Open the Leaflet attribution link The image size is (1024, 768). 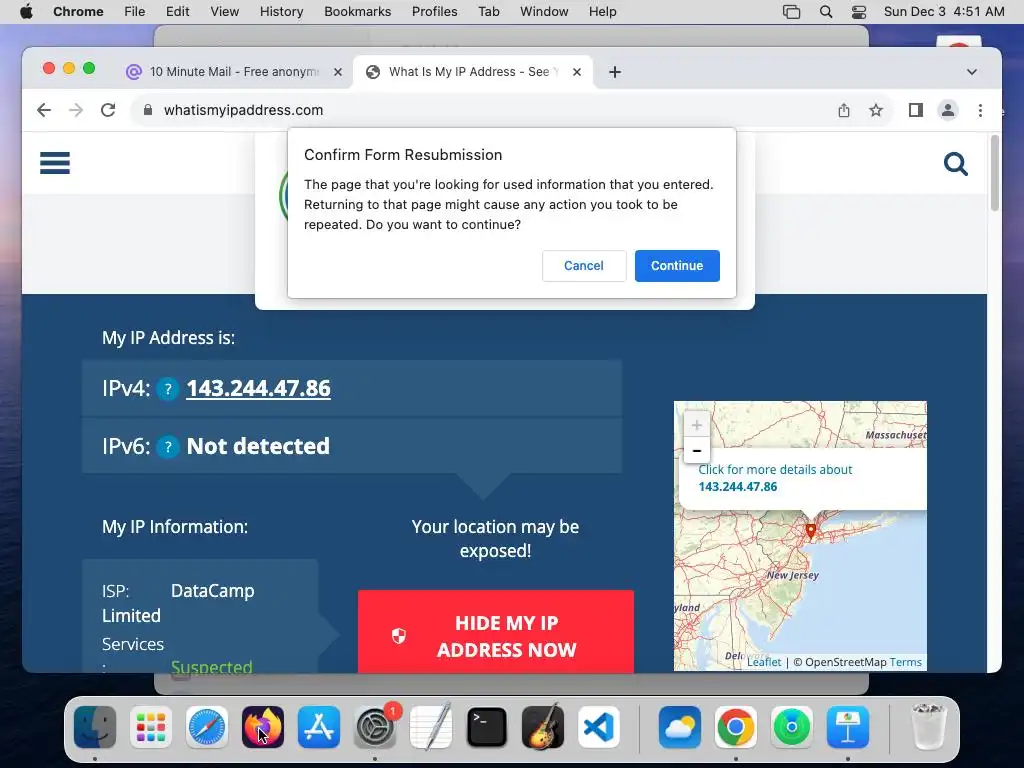[x=764, y=662]
